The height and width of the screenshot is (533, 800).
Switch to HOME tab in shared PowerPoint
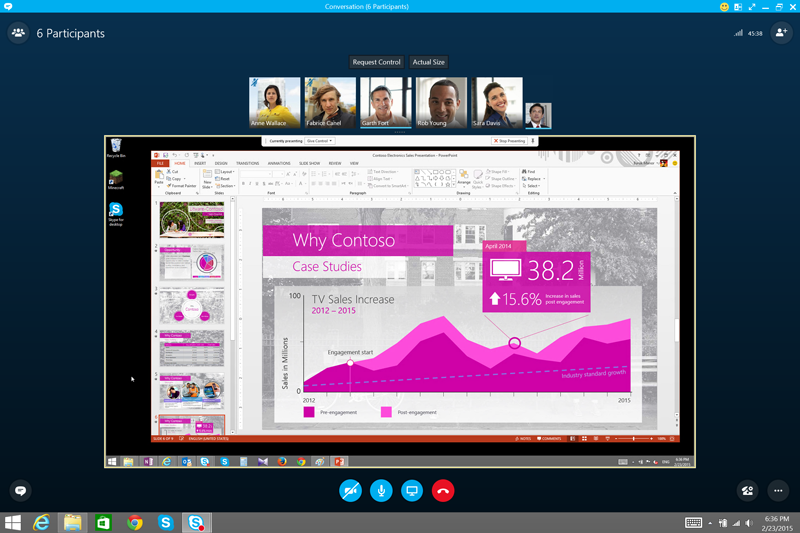(x=180, y=163)
